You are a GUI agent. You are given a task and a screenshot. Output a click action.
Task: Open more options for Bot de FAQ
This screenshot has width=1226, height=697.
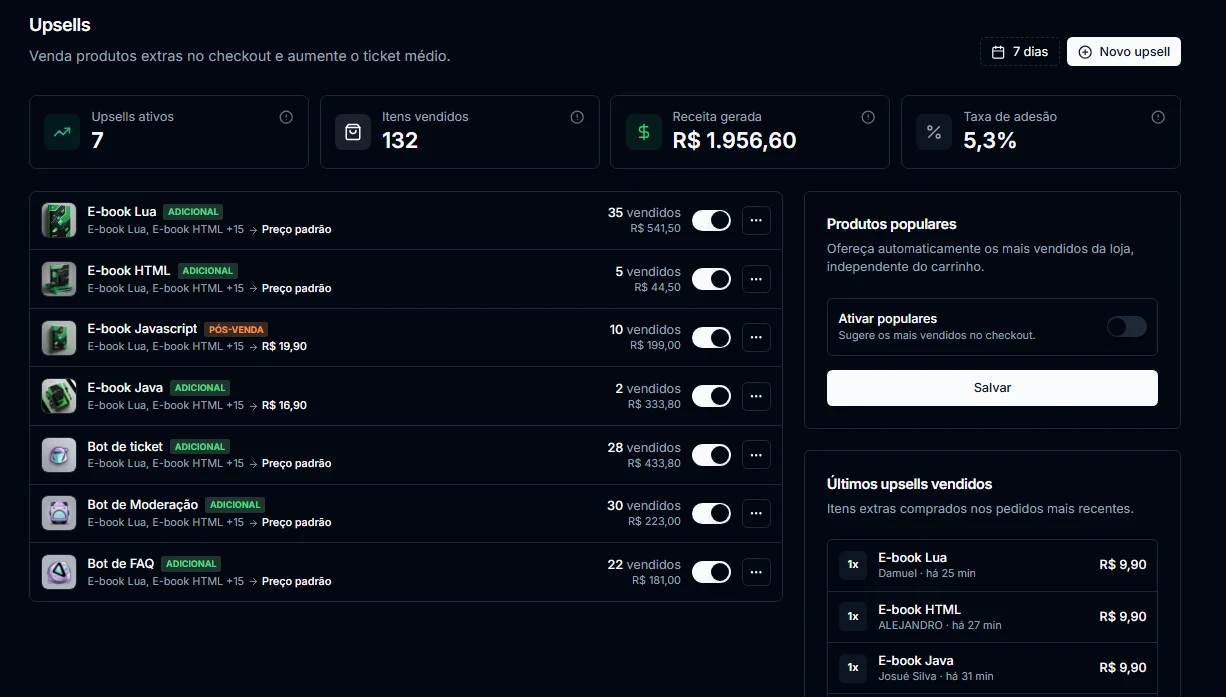pos(756,572)
